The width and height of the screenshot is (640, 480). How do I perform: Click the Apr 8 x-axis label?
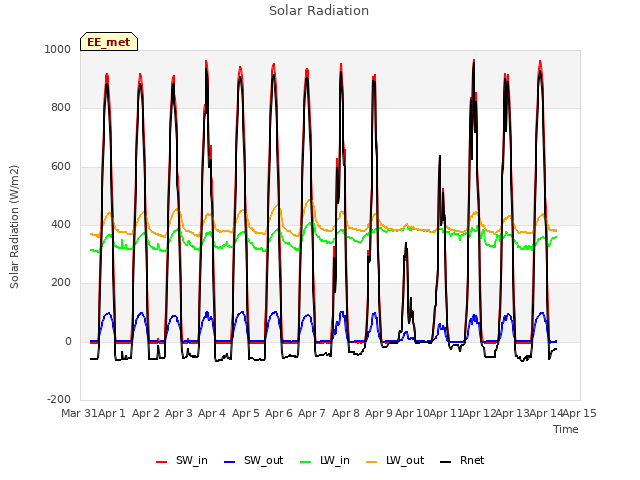click(346, 413)
